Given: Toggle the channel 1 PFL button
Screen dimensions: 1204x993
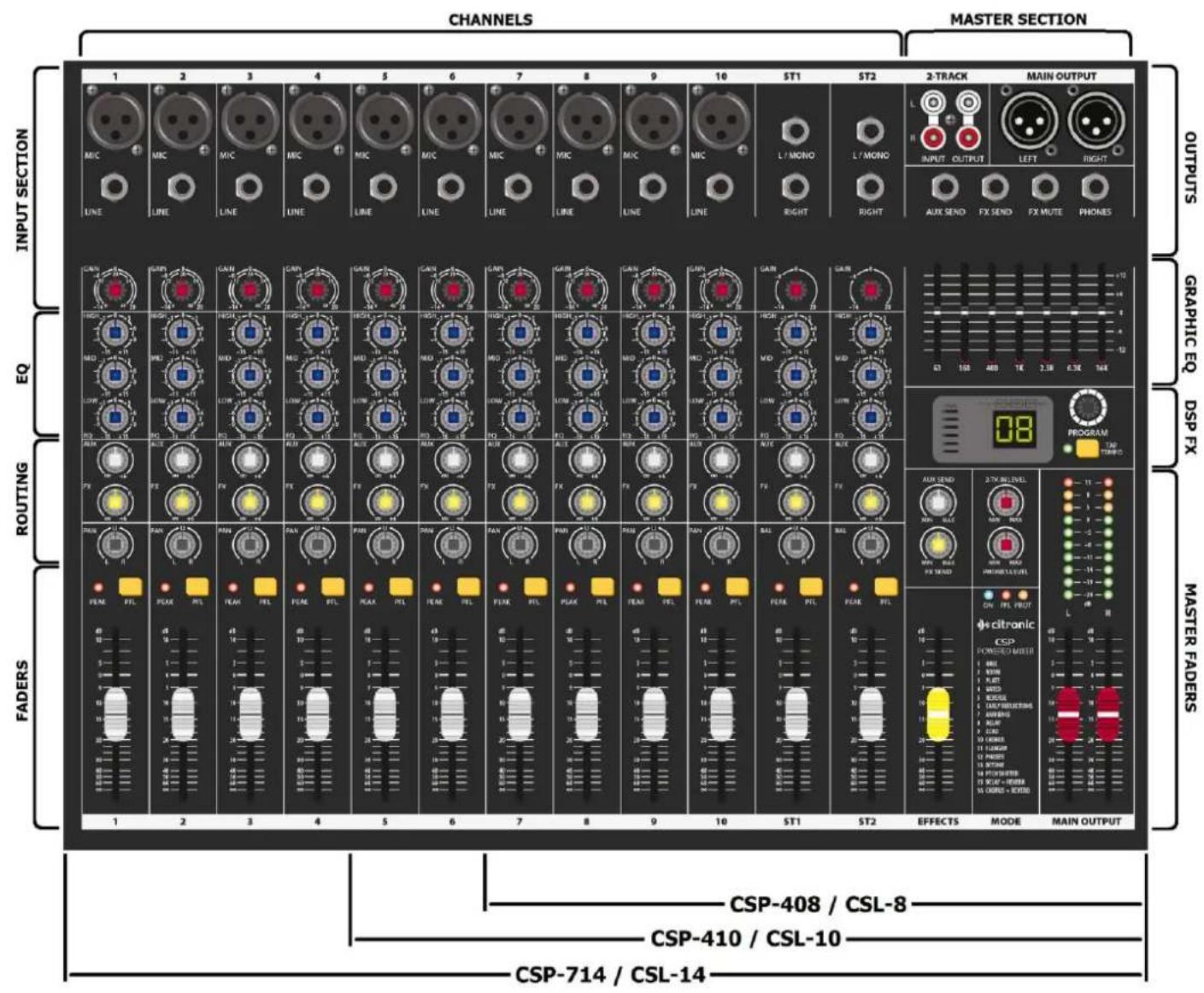Looking at the screenshot, I should (x=130, y=586).
